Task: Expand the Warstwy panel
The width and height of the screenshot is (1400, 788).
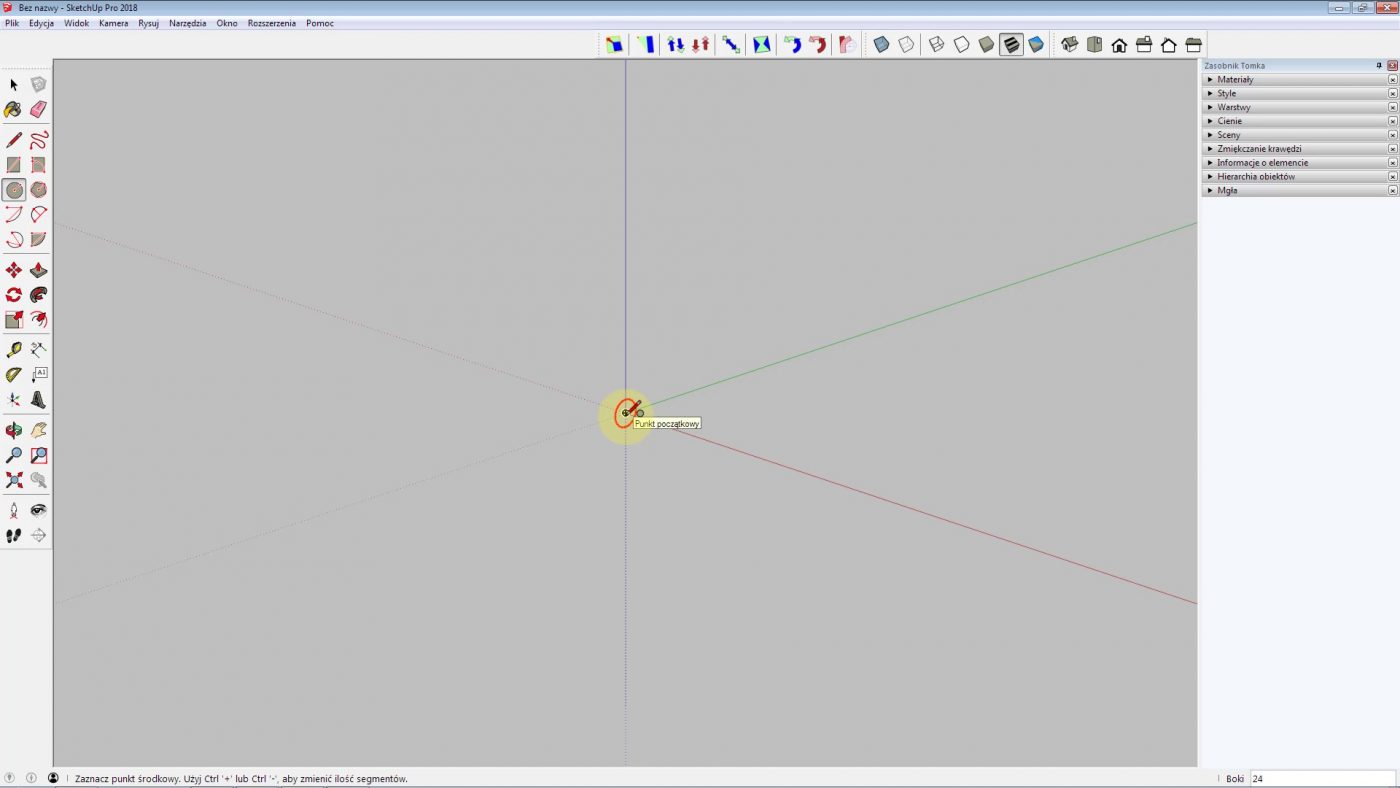Action: point(1234,107)
